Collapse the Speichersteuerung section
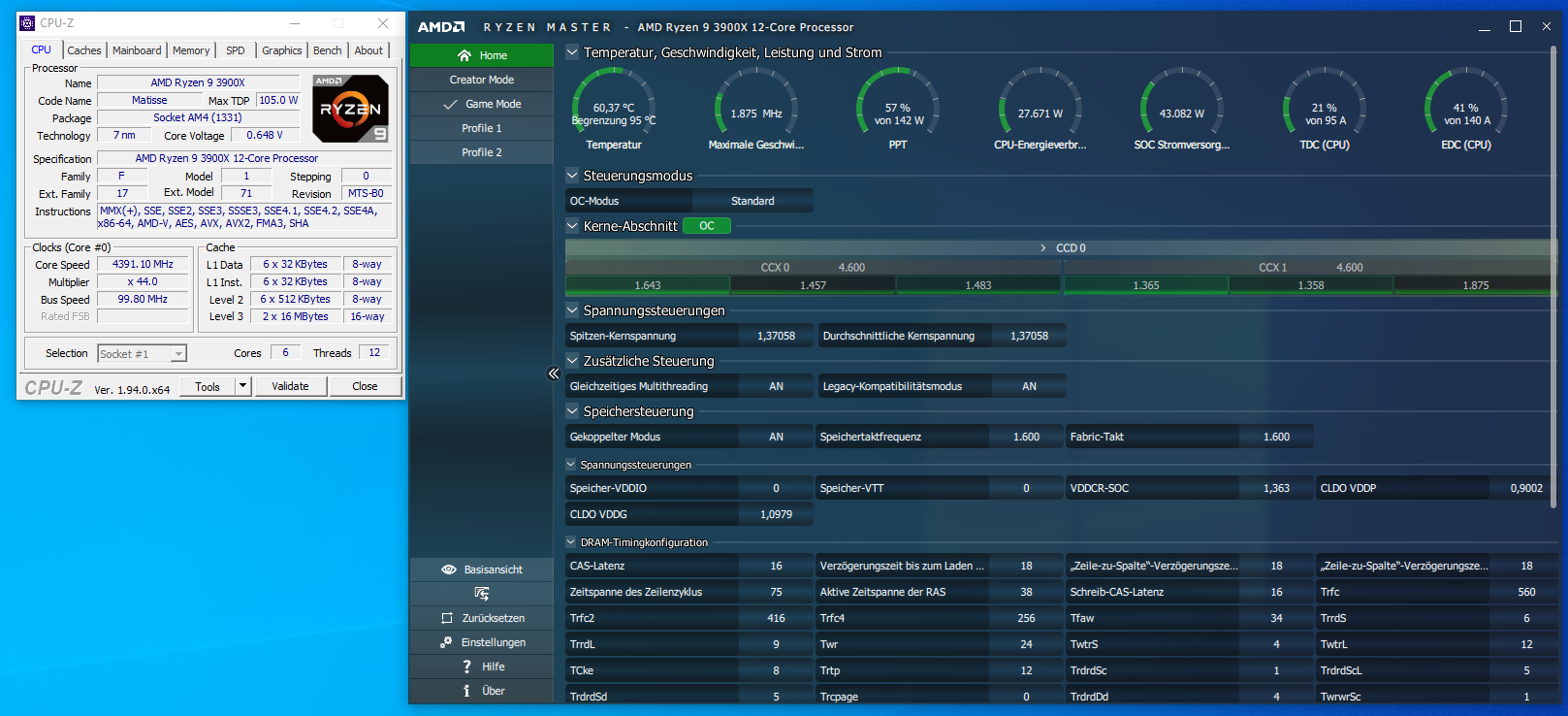The width and height of the screenshot is (1568, 716). (x=572, y=411)
